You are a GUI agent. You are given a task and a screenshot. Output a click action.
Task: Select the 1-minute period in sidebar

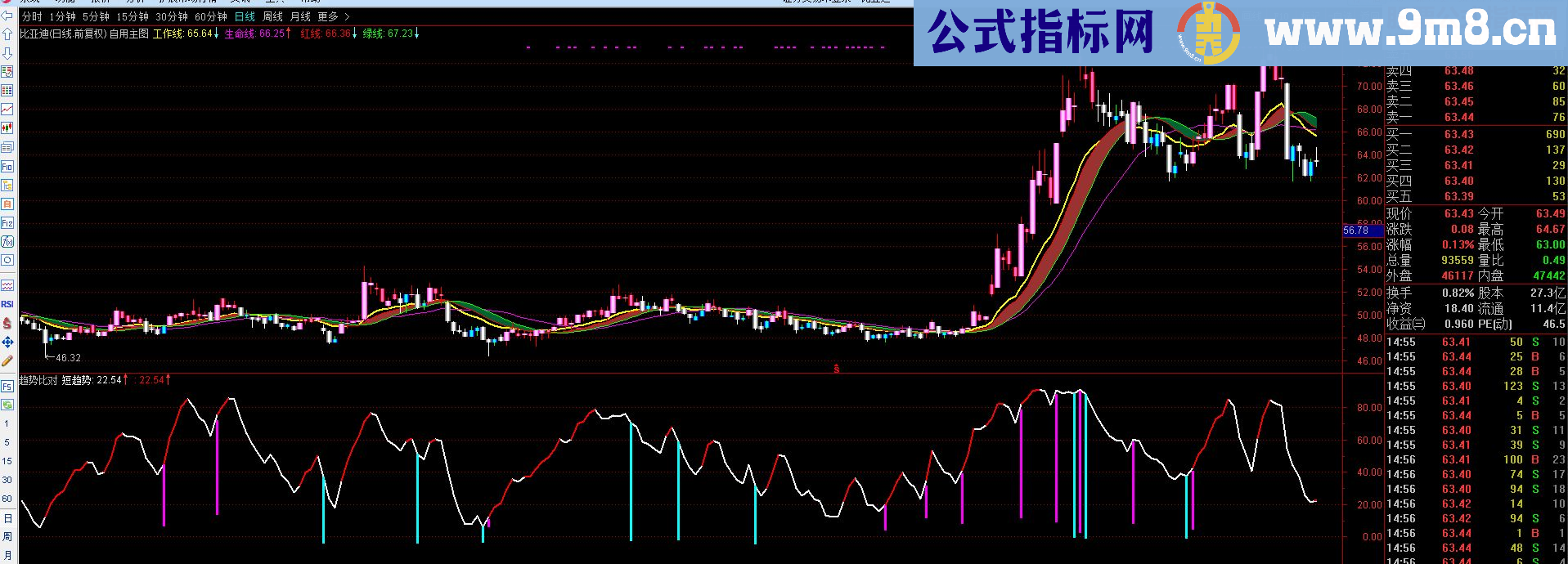pos(7,423)
